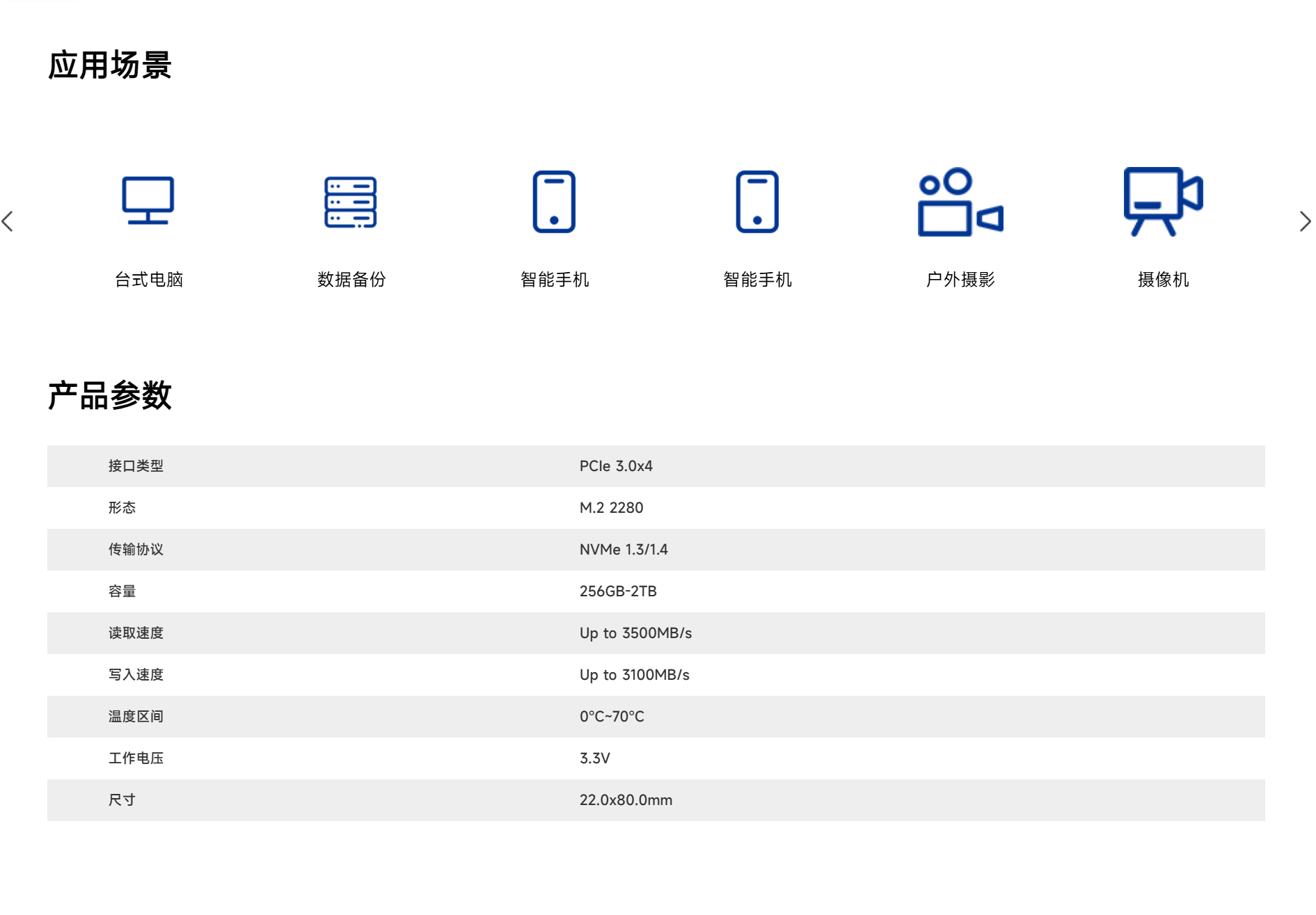Click the desktop computer monitor icon
1316x915 pixels.
tap(148, 201)
